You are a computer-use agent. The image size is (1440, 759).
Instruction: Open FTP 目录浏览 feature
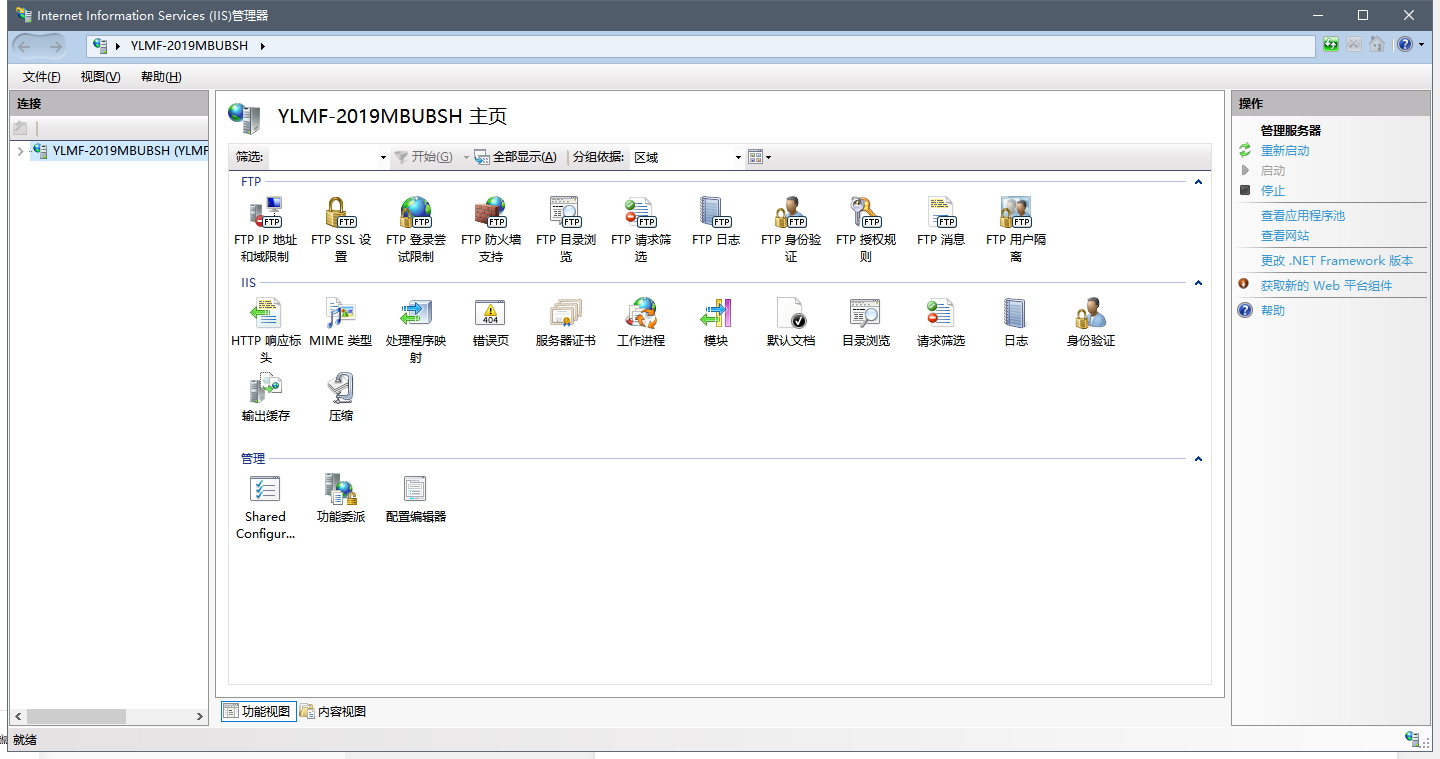[x=565, y=230]
